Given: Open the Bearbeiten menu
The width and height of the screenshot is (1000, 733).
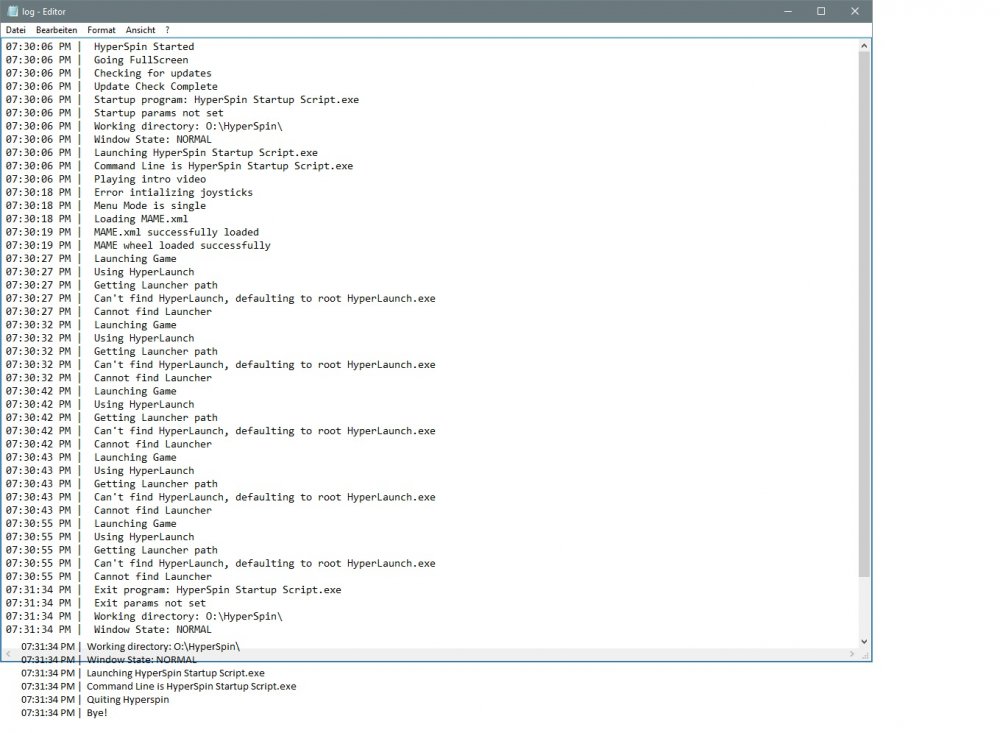Looking at the screenshot, I should click(56, 30).
